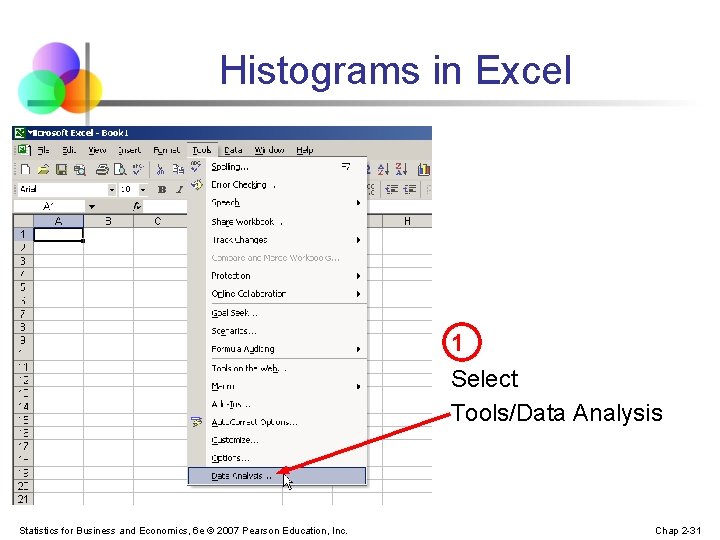Select AutoCorrect Options menu item

(x=277, y=422)
